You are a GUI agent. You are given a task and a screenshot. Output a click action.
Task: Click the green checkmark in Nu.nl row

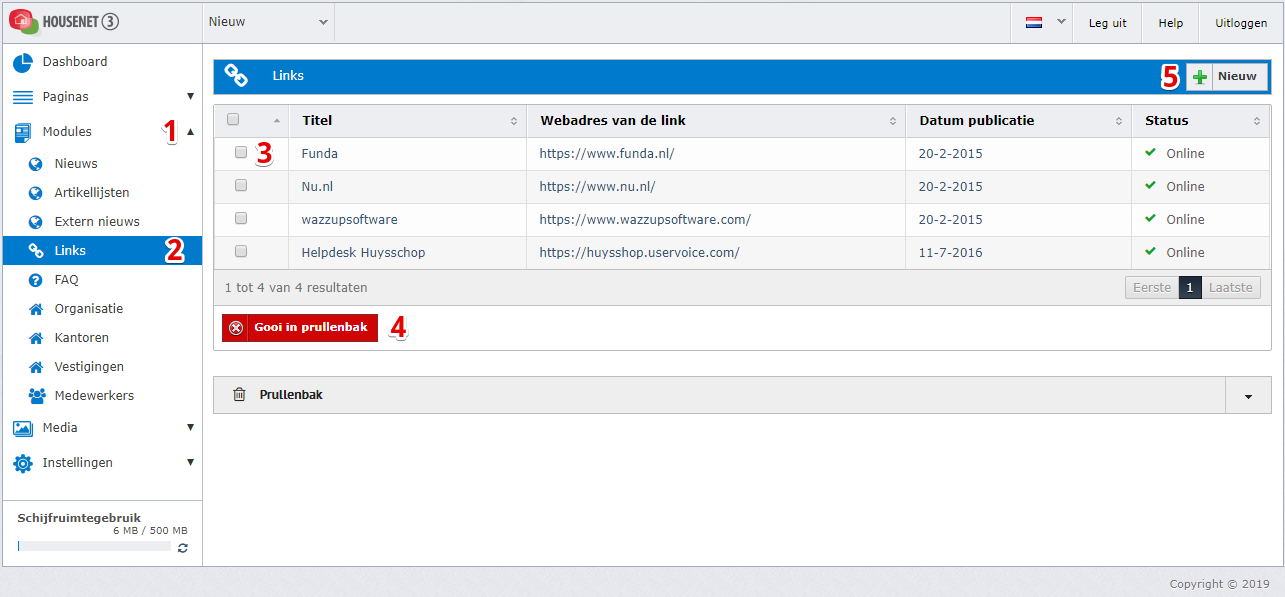tap(1151, 186)
